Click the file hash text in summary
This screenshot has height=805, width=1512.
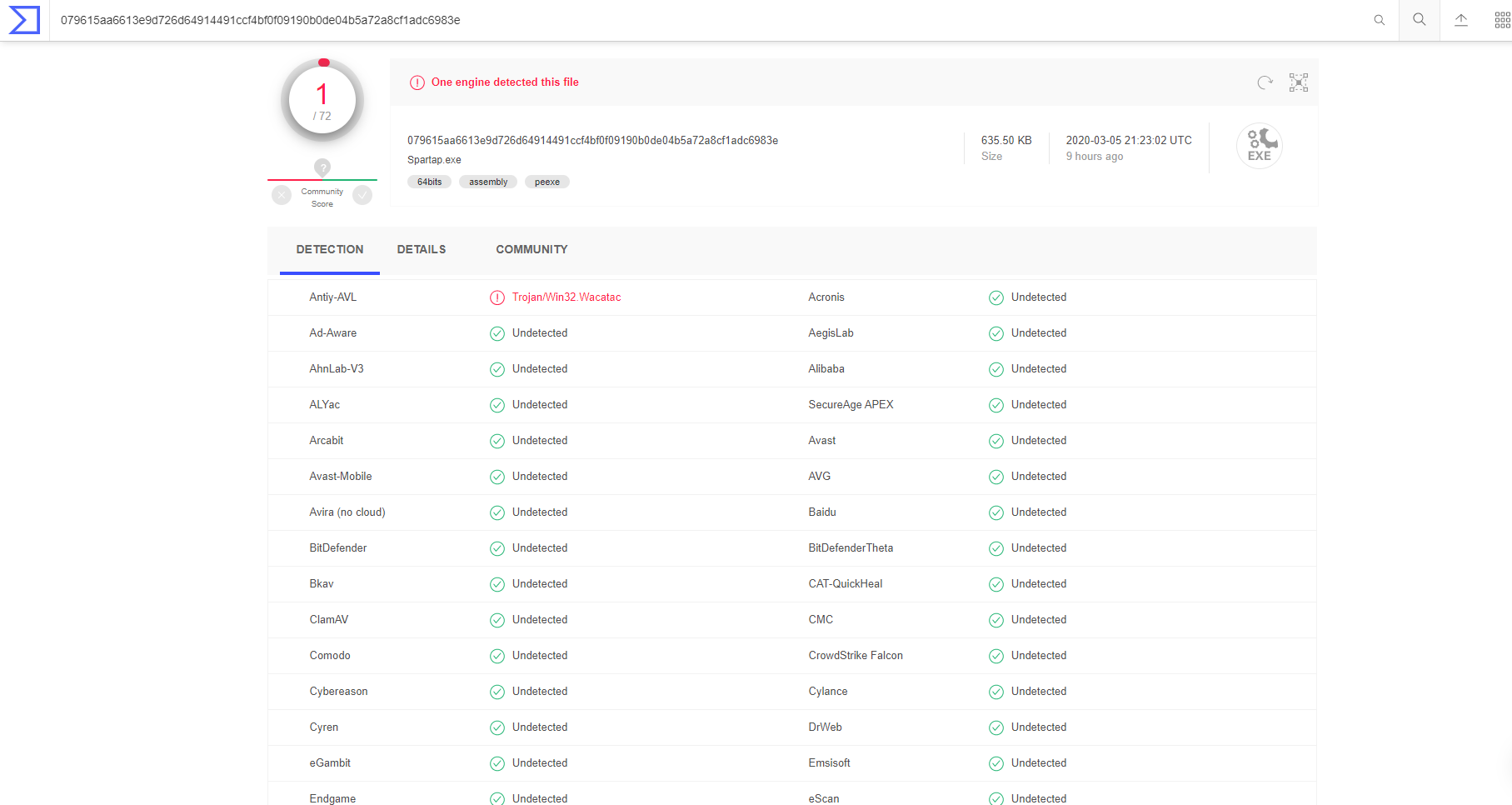click(x=592, y=140)
